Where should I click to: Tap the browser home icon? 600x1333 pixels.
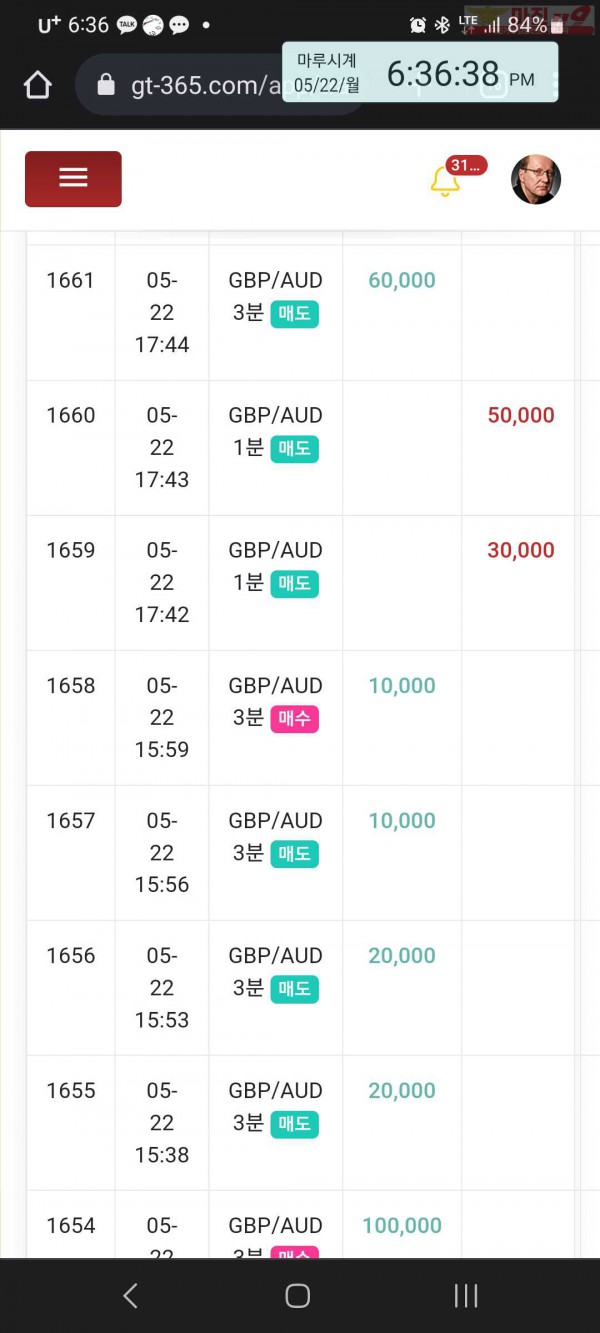(x=37, y=86)
